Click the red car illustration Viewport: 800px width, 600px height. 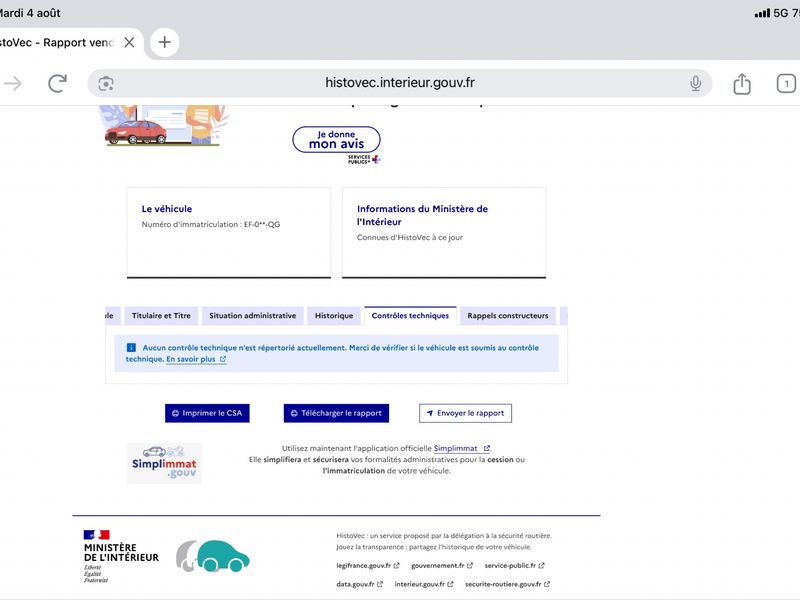tap(135, 133)
